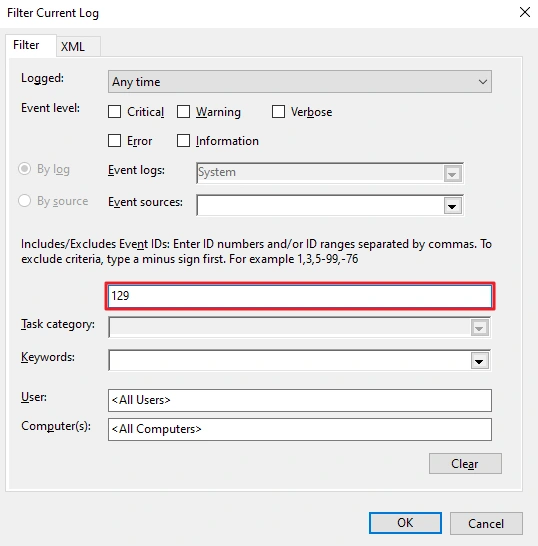Open the Logged time dropdown

coord(299,82)
